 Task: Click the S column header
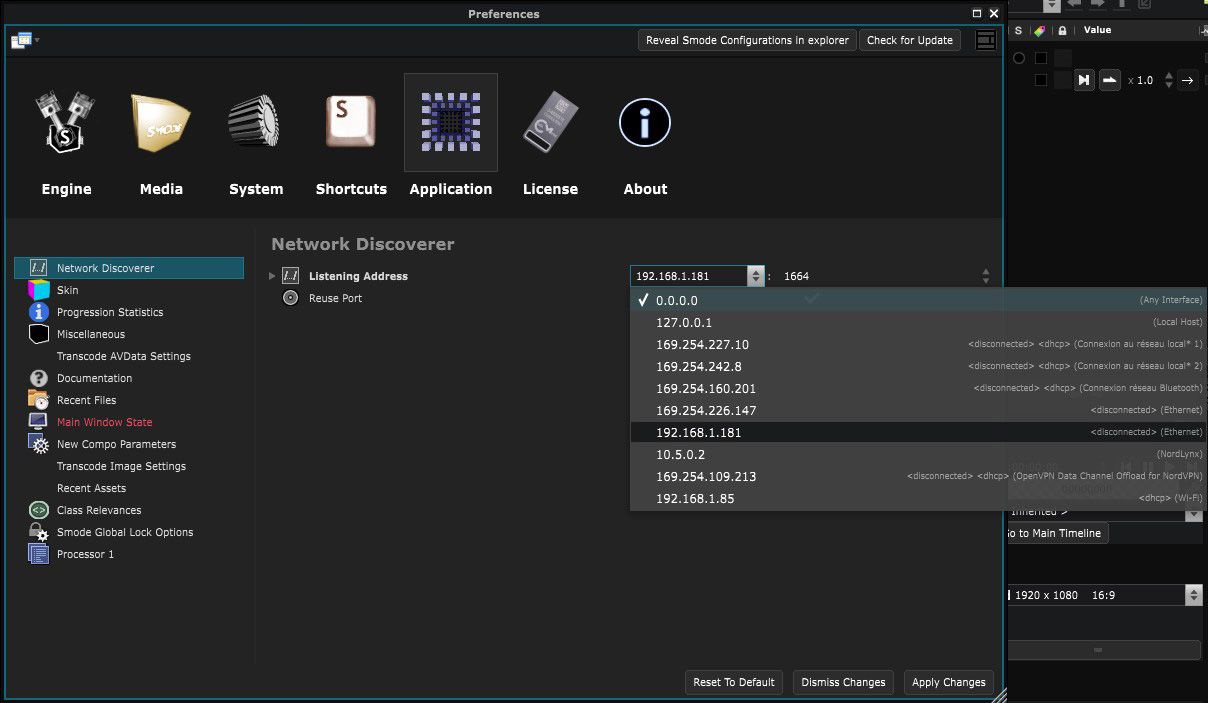[x=1018, y=31]
